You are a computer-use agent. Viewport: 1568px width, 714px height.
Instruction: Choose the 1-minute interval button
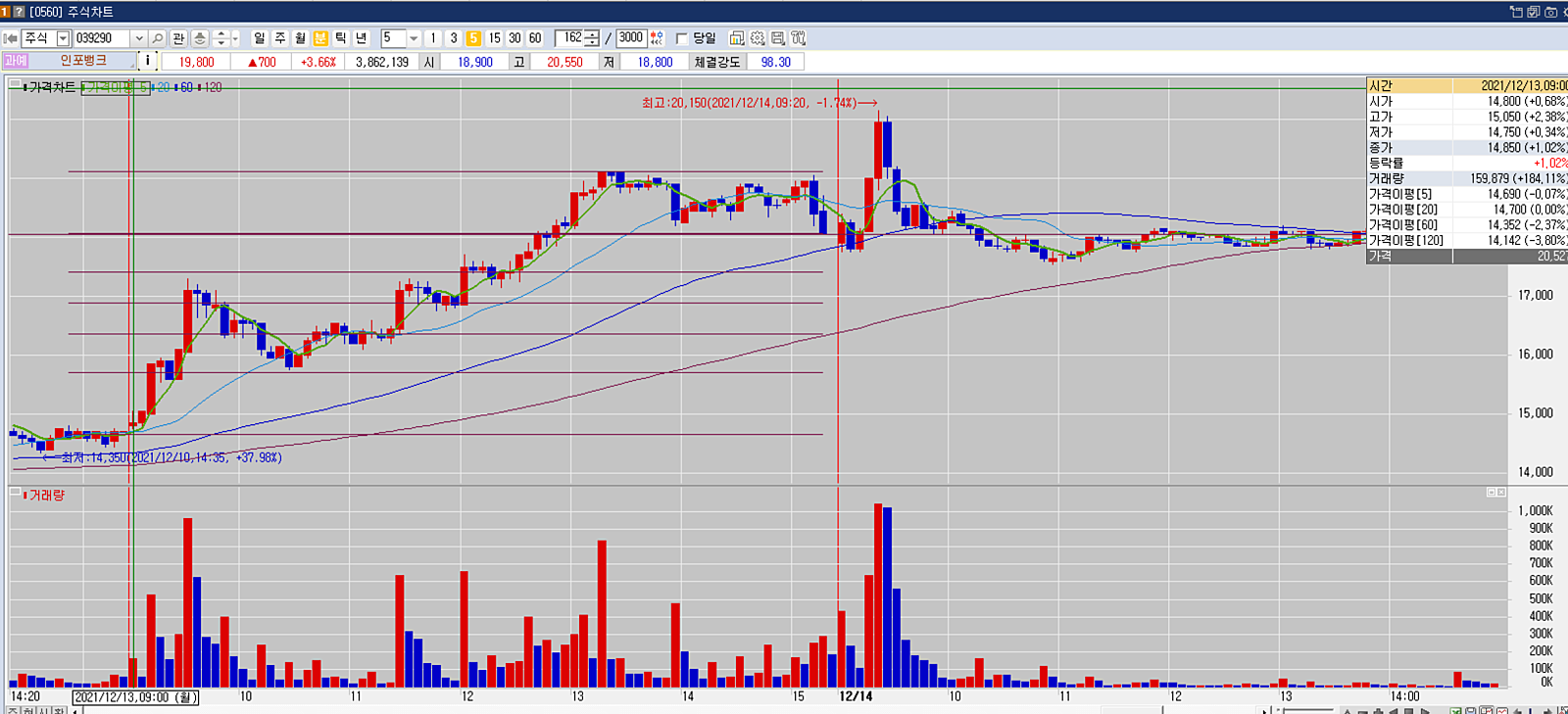coord(433,38)
